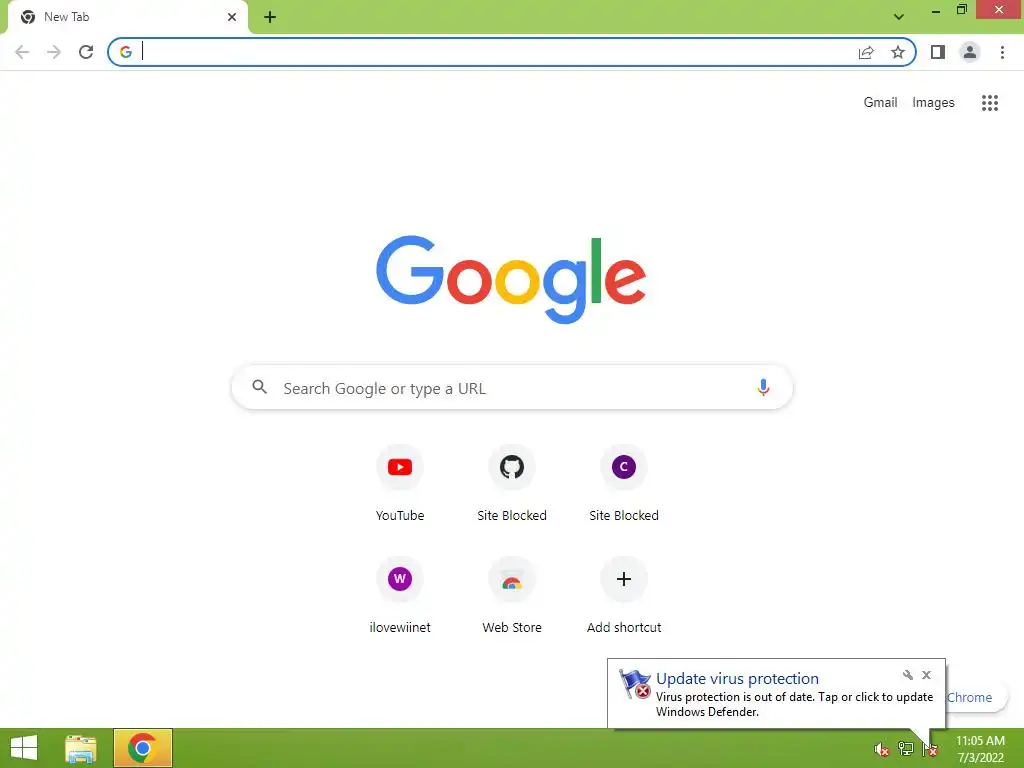Open the Web Store shortcut
The width and height of the screenshot is (1024, 768).
[x=512, y=595]
